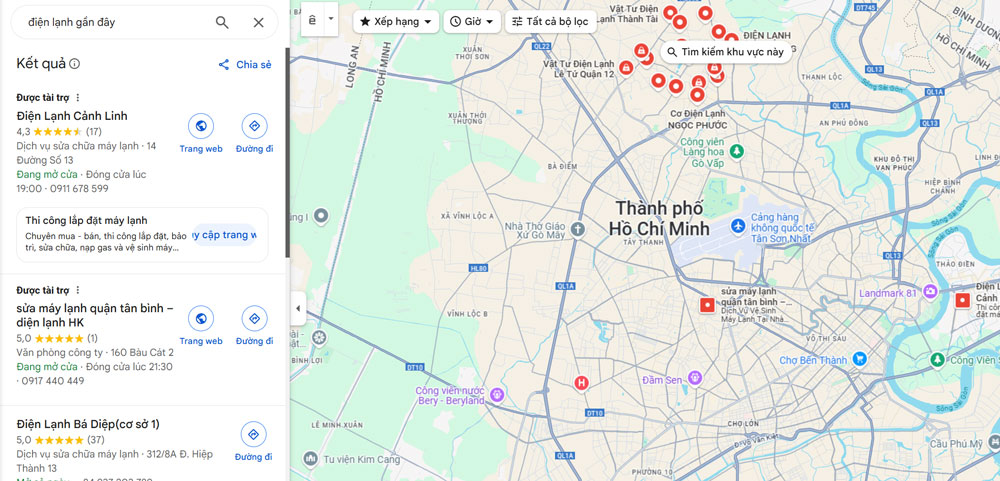Click the pin for Vật Tư Điện Lạnh Lê Tứ Quận 12

click(626, 68)
